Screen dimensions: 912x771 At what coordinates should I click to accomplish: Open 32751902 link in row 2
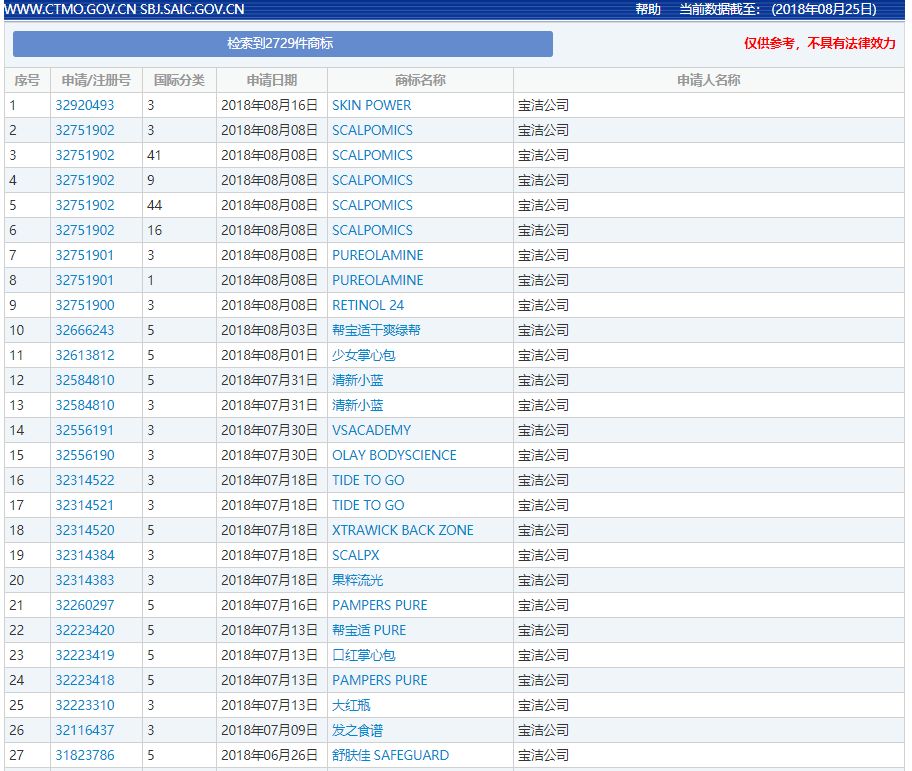[x=85, y=130]
